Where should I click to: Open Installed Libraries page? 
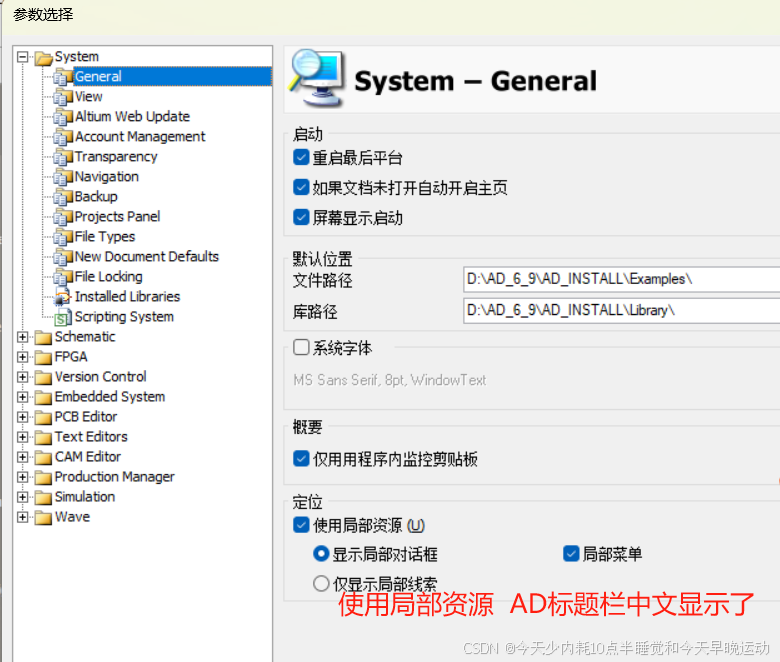click(127, 296)
